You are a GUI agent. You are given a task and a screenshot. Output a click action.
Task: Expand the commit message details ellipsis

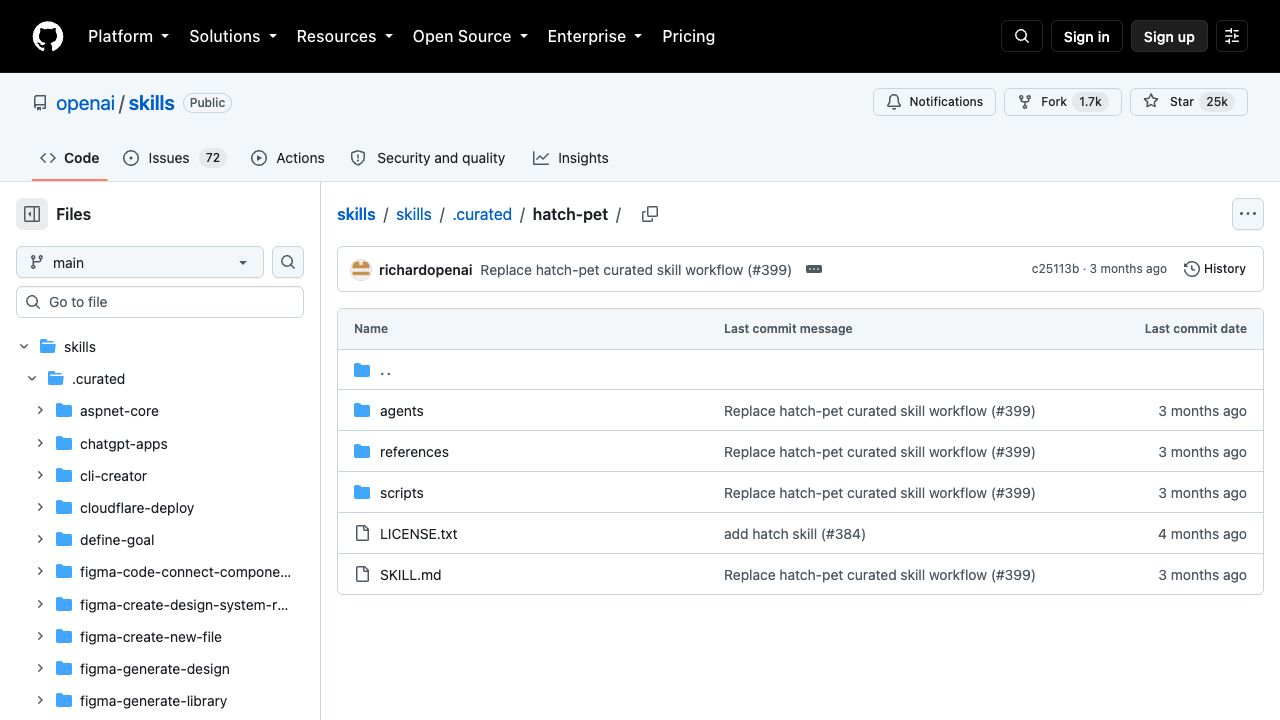point(814,269)
